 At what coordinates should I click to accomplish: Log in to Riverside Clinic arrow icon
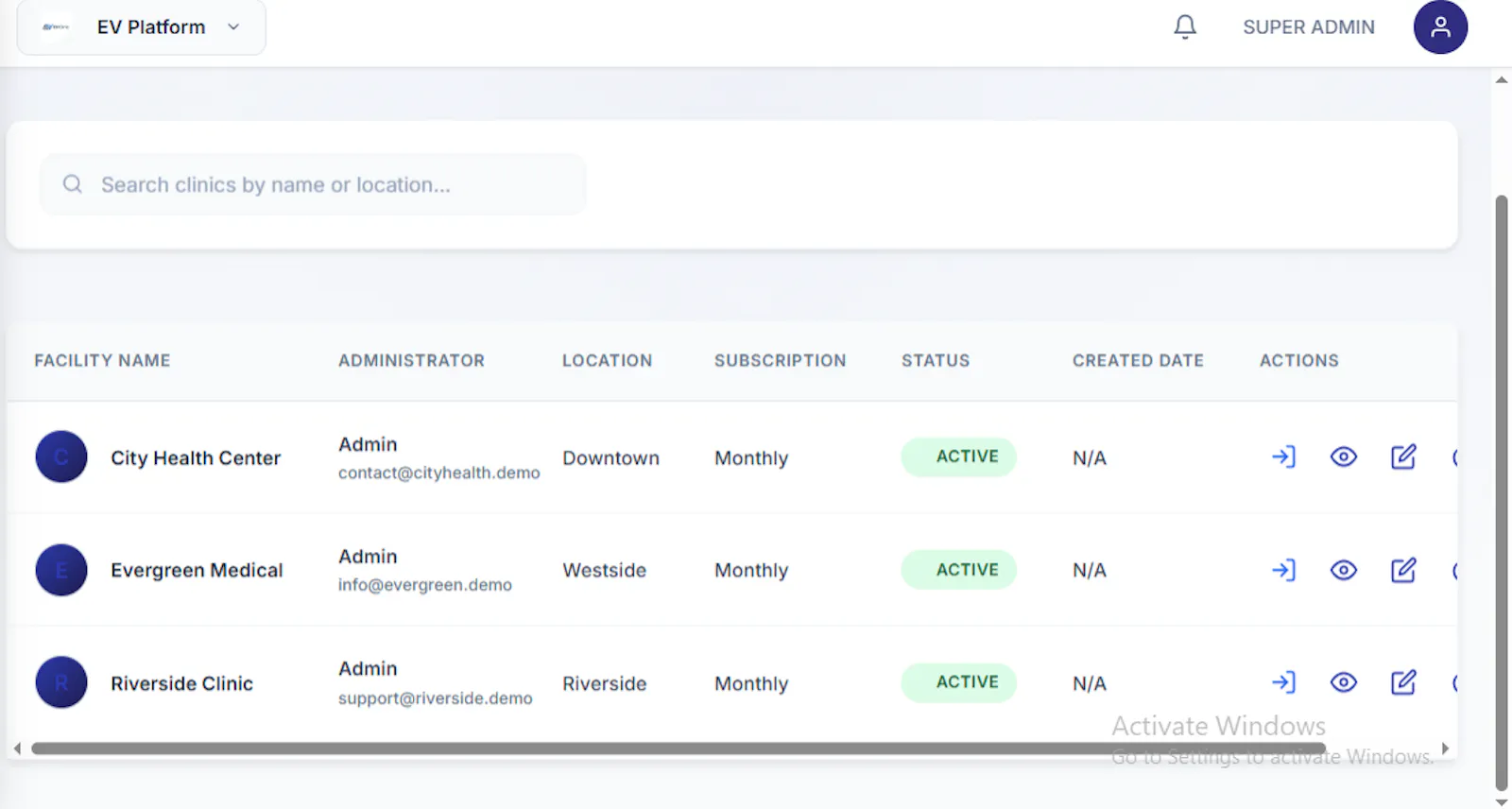(x=1283, y=682)
